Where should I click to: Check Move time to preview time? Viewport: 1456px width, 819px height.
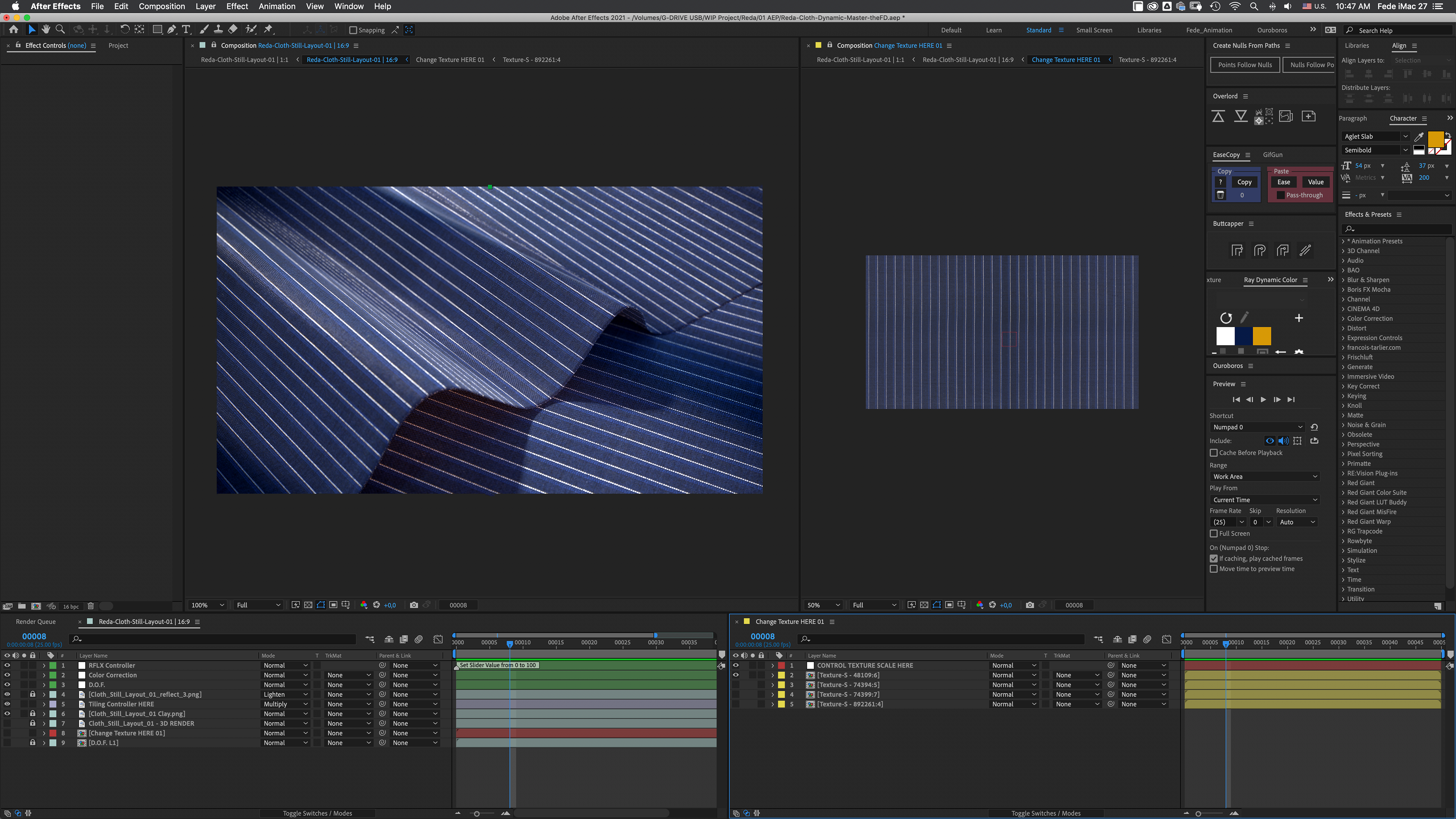tap(1213, 569)
